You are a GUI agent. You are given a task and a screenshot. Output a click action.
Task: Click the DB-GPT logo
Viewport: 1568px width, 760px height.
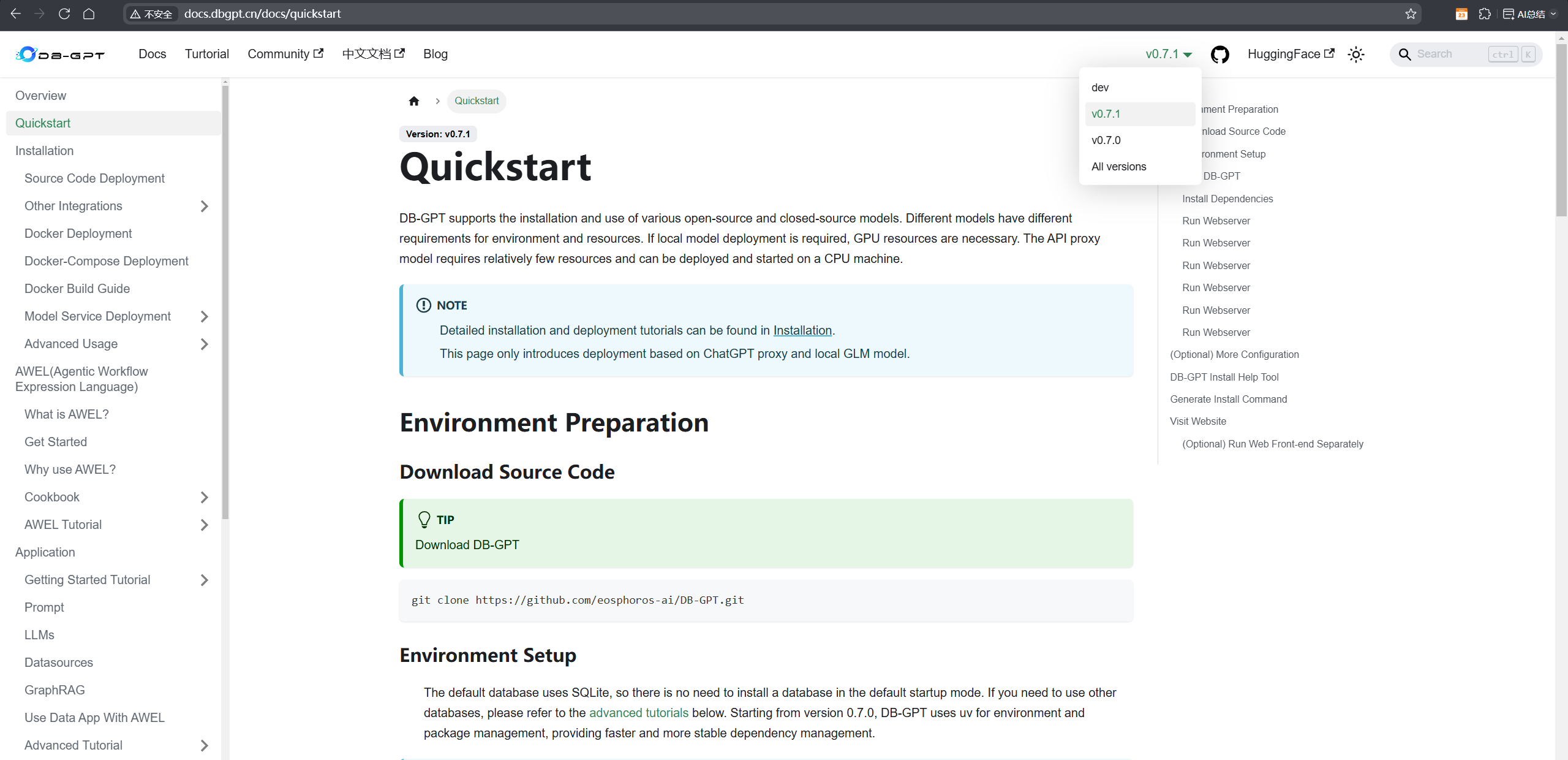click(60, 55)
